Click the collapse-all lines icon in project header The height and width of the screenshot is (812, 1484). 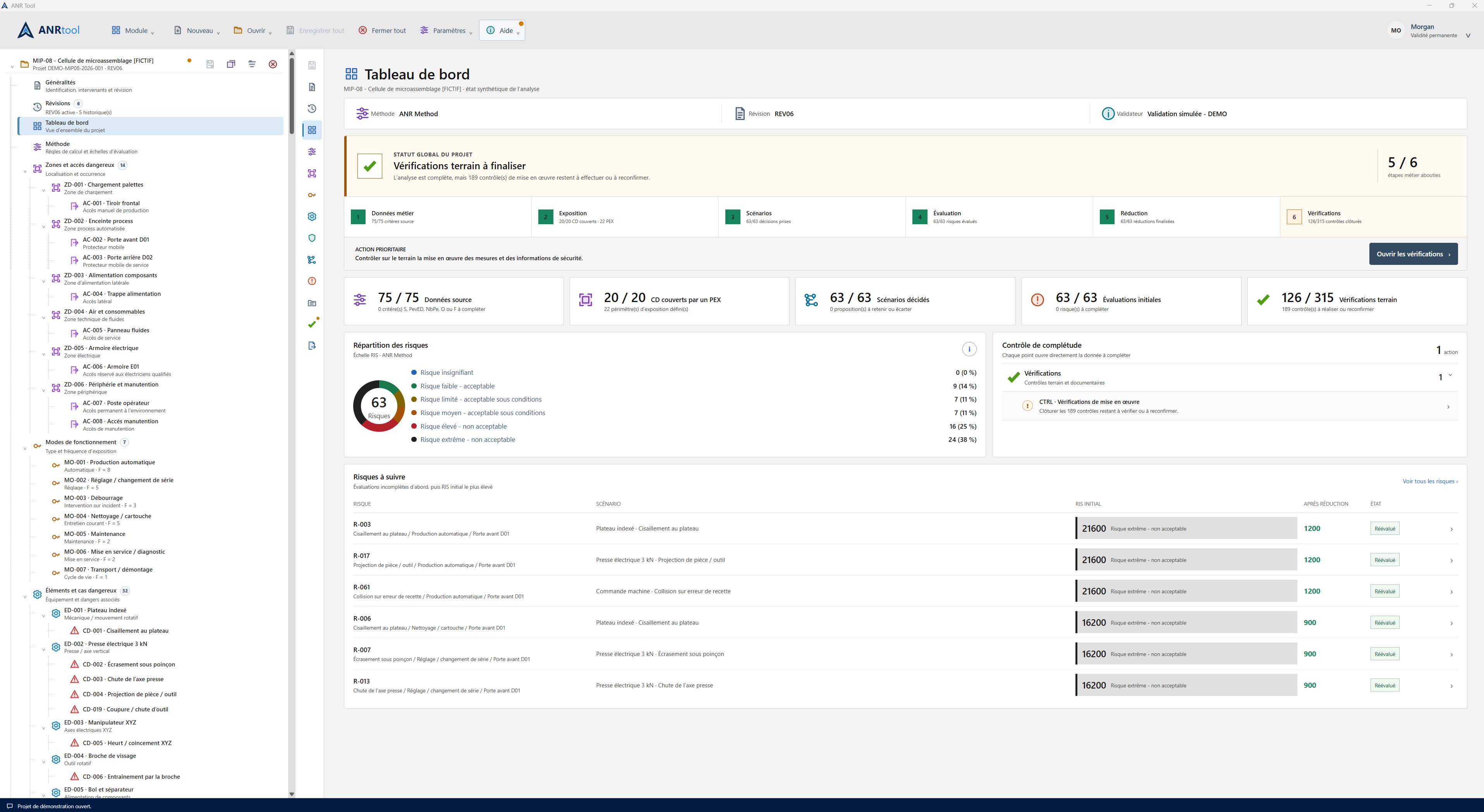click(x=252, y=64)
